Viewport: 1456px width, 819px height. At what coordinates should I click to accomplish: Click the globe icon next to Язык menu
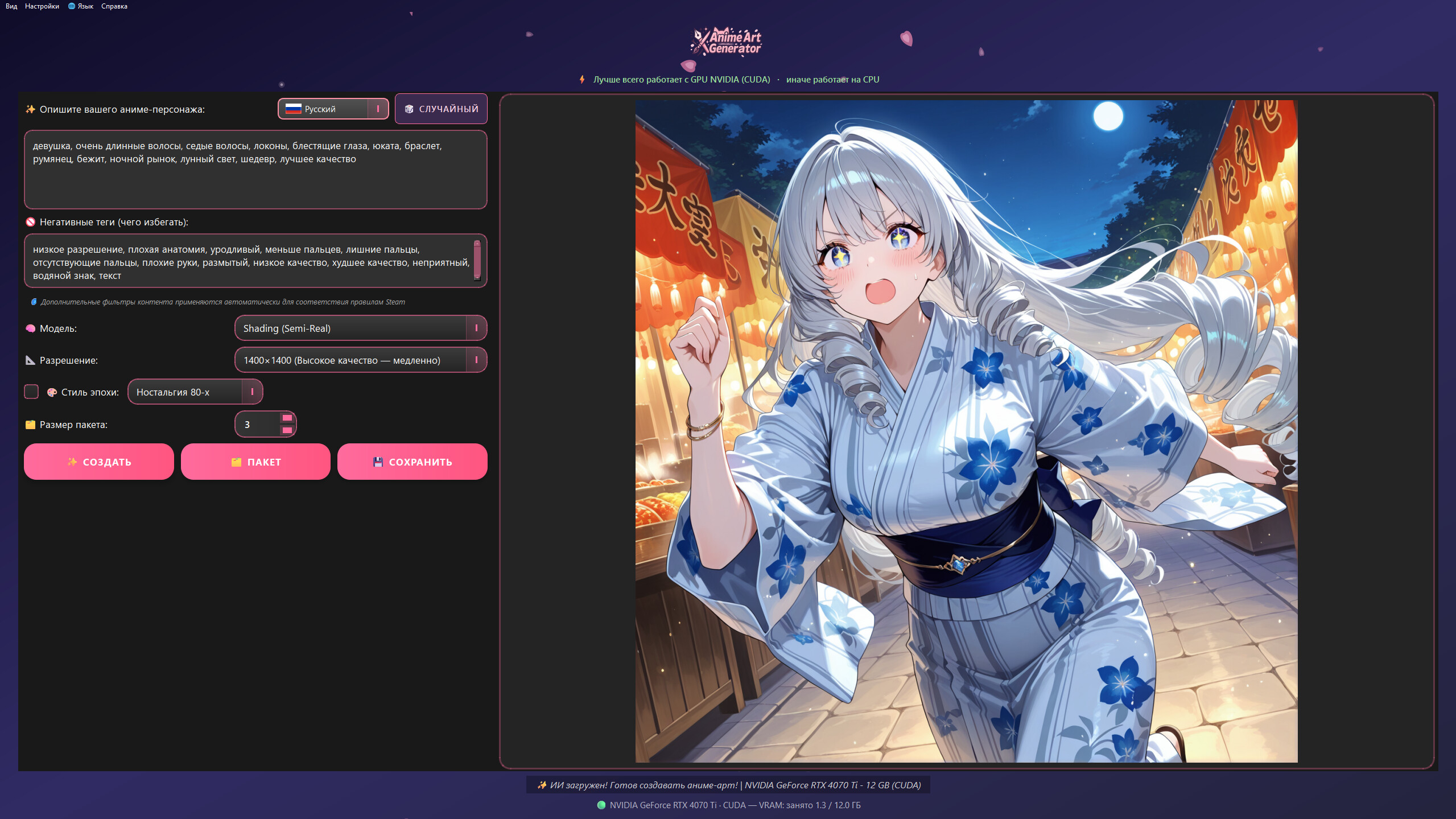(x=72, y=6)
